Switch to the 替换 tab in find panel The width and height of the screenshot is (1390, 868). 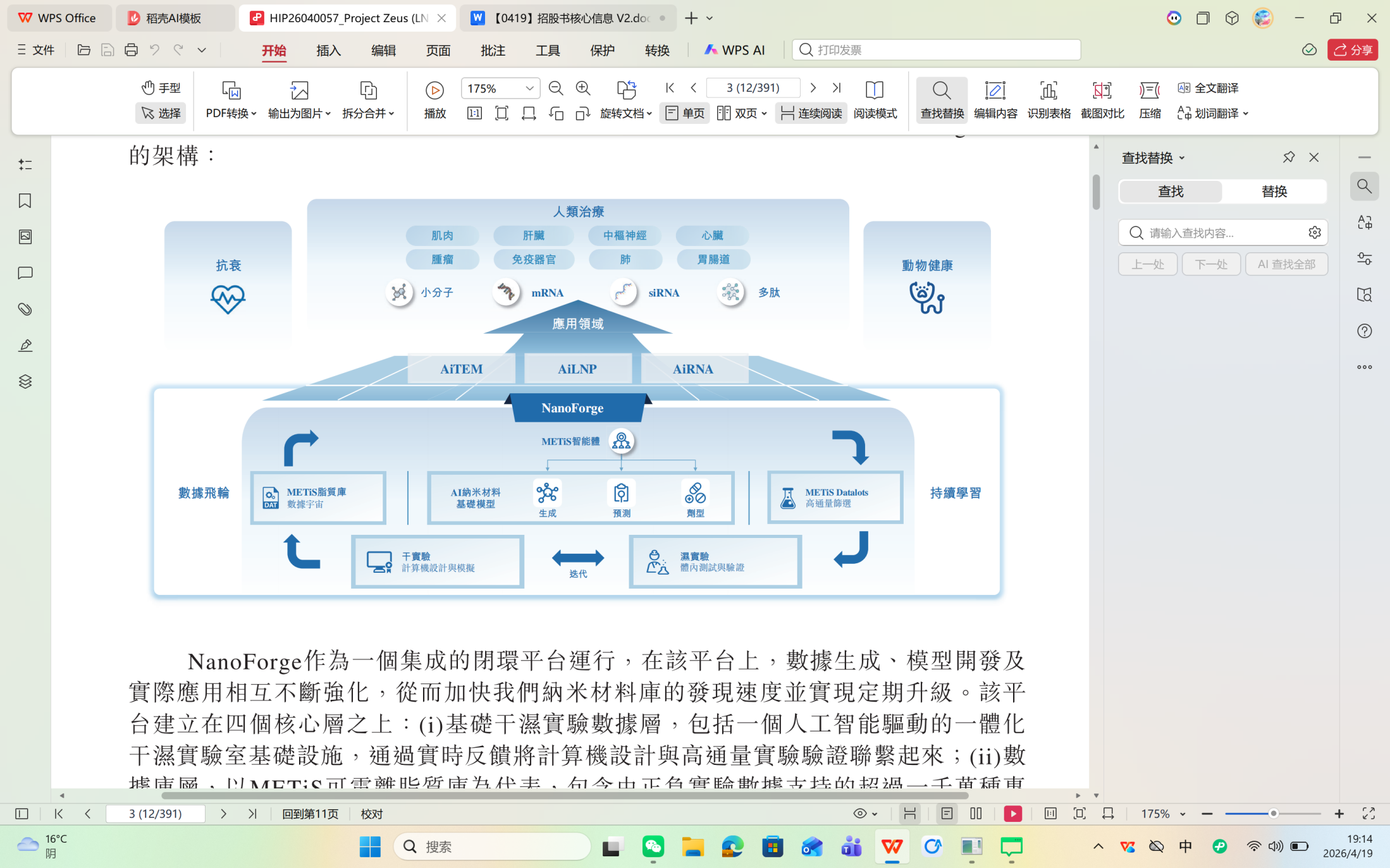[x=1274, y=191]
